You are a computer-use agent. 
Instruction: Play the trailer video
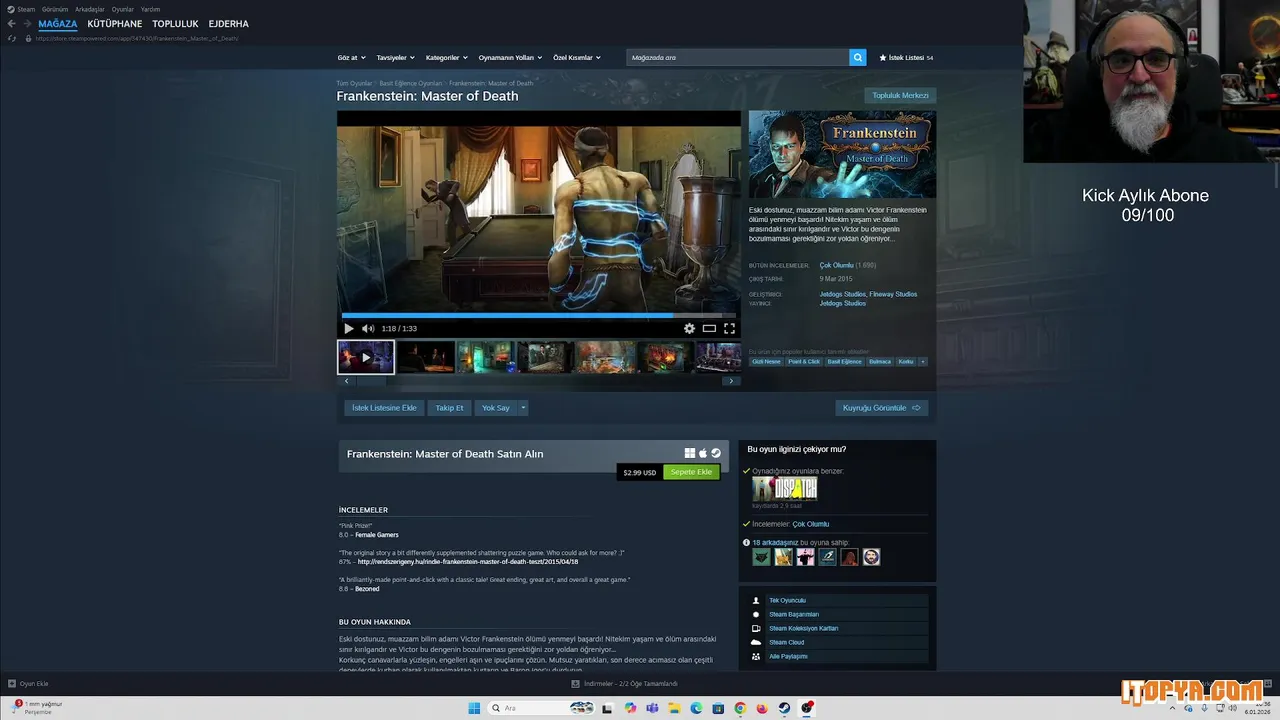click(x=348, y=328)
